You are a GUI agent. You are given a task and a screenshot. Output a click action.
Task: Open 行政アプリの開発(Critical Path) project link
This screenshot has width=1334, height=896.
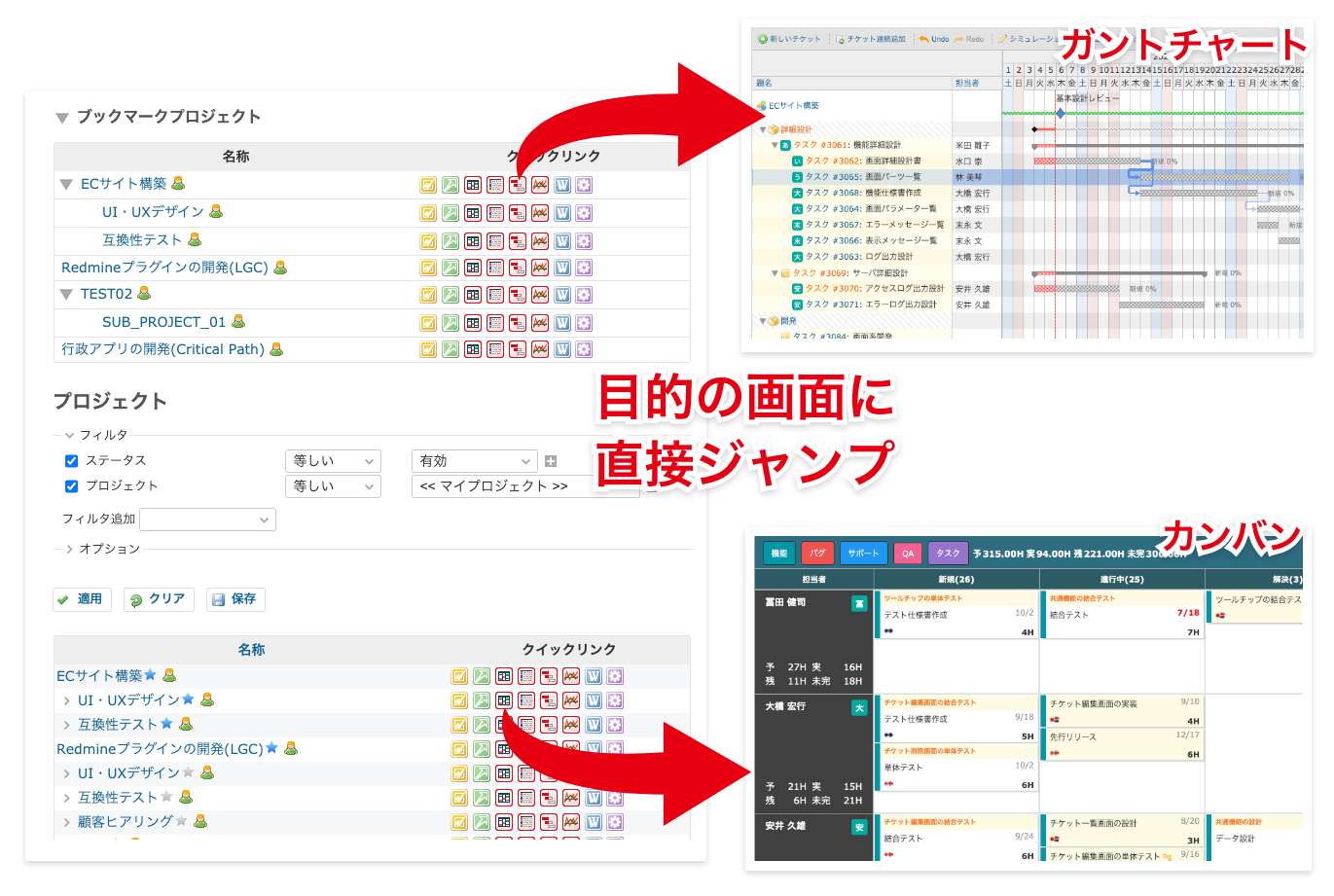tap(163, 349)
